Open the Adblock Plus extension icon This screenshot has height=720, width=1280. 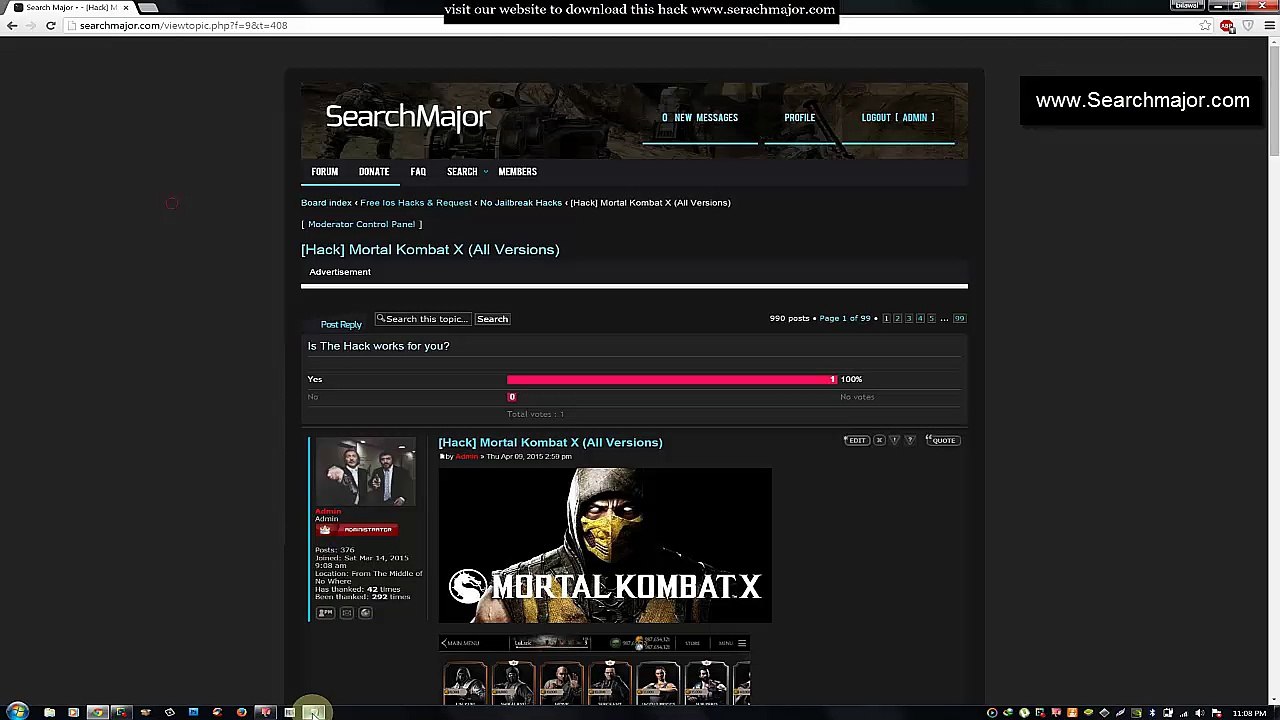tap(1227, 25)
